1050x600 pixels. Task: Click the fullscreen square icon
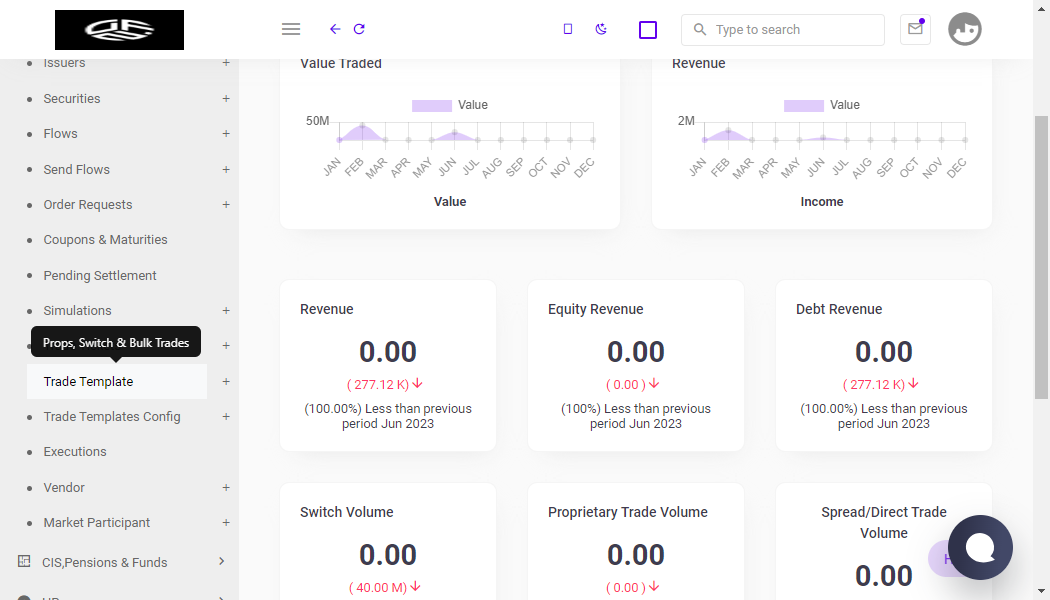(648, 30)
